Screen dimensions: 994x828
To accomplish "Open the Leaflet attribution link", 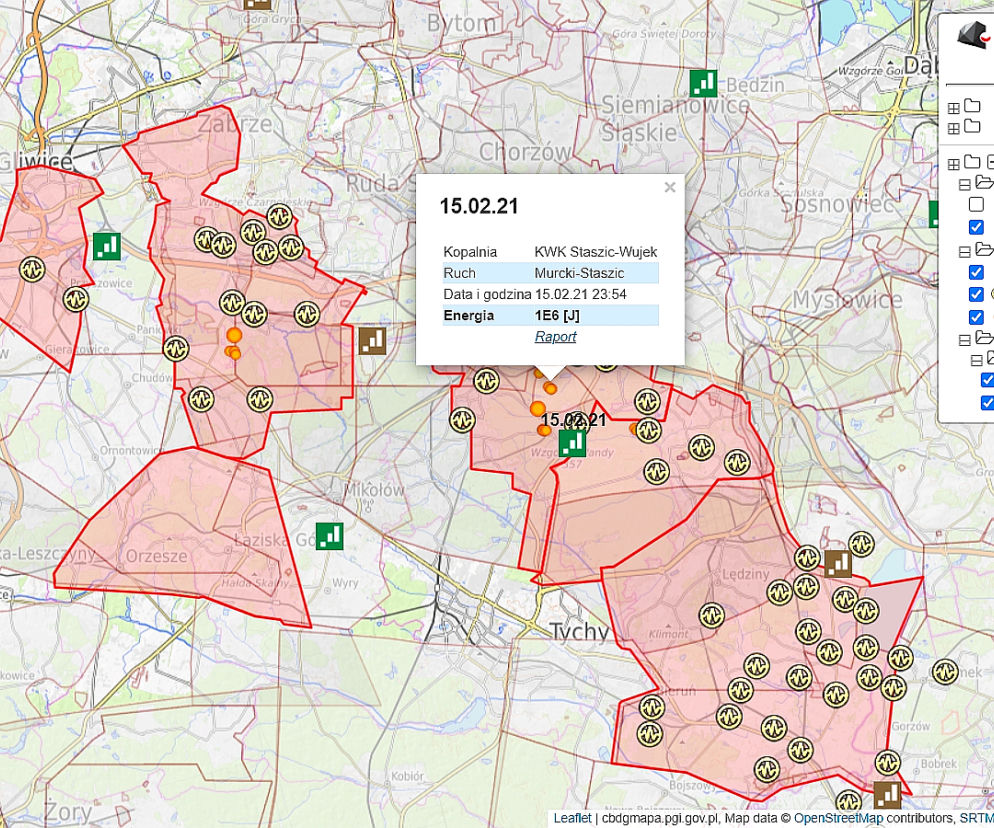I will point(572,818).
